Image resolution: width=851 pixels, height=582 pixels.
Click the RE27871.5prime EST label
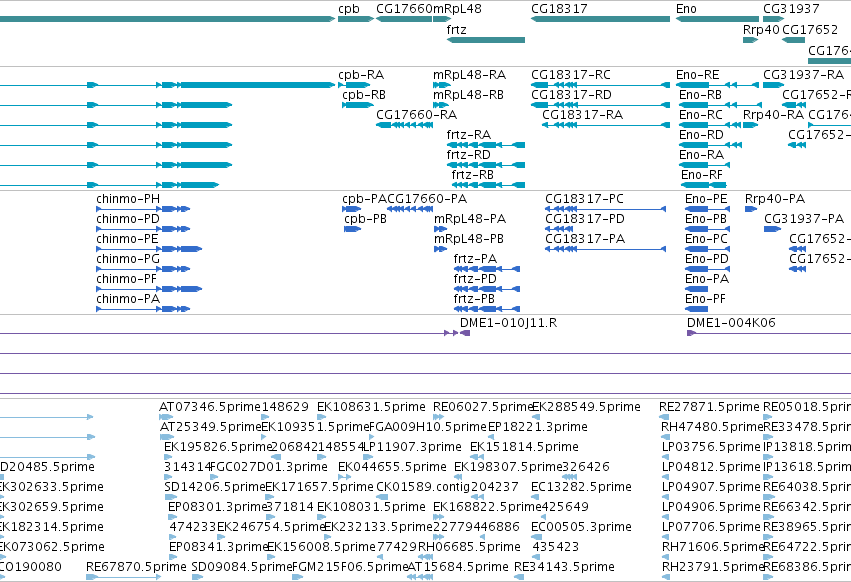(709, 407)
